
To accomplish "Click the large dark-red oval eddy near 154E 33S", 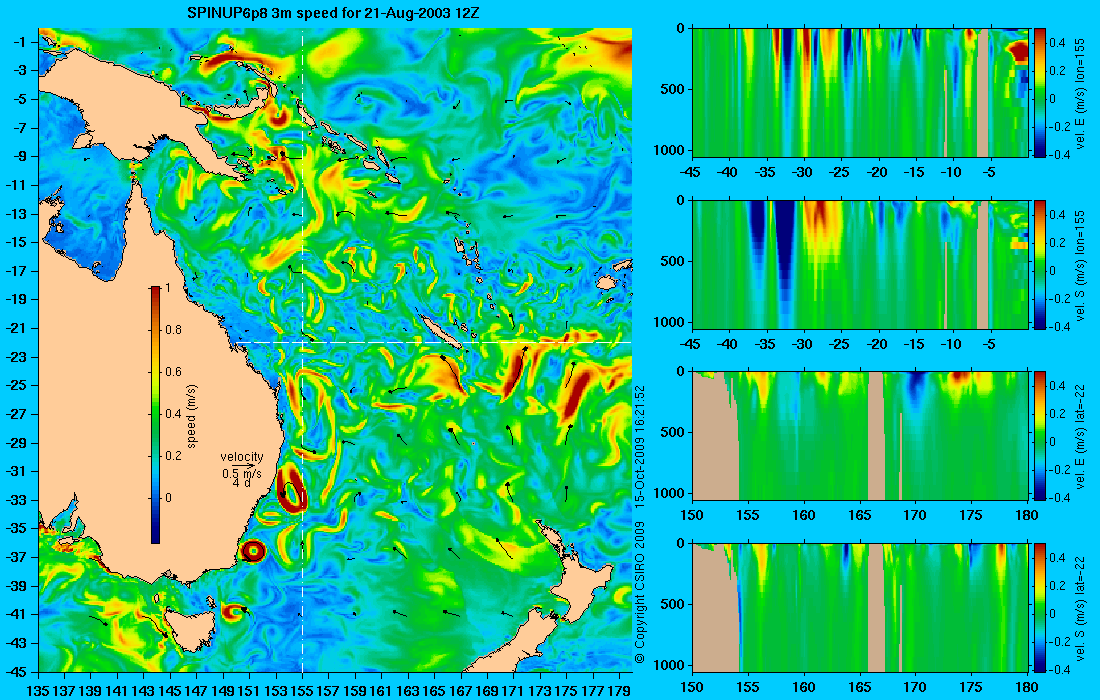I will [292, 490].
